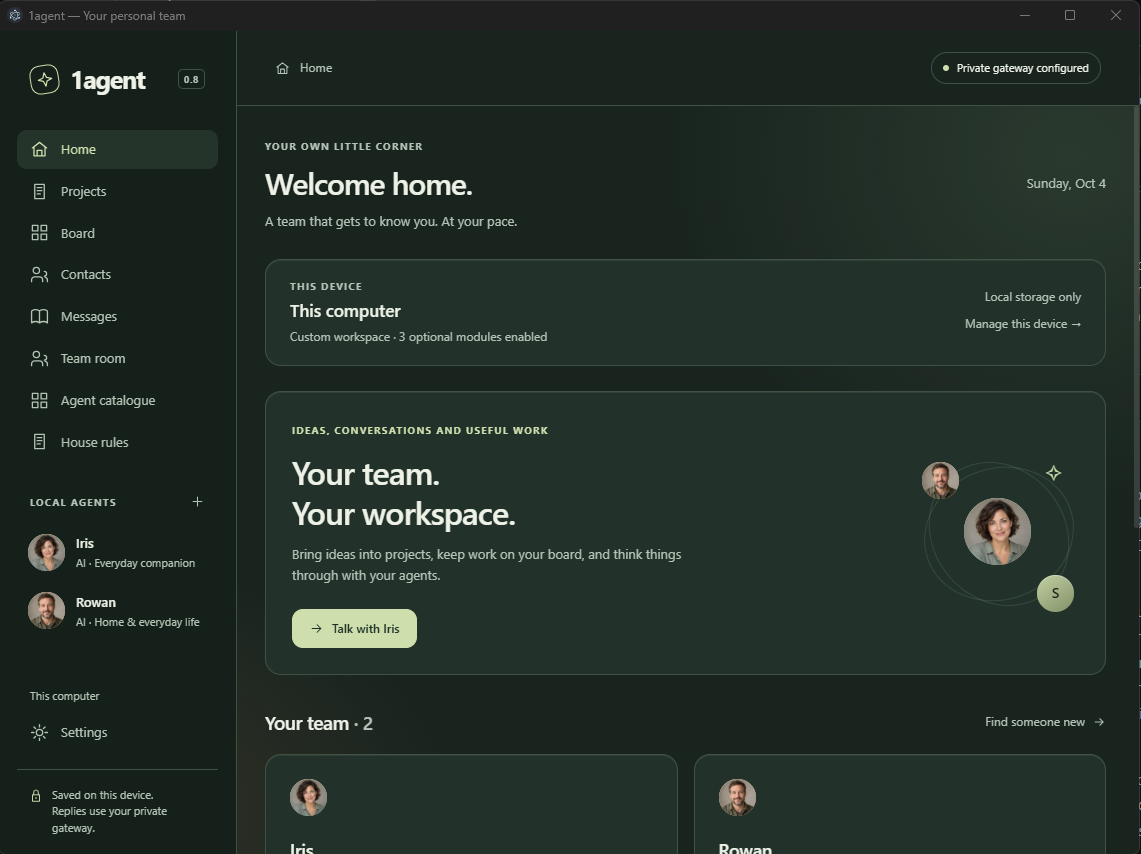This screenshot has width=1141, height=854.
Task: Open Rowan avatar in Local Agents list
Action: click(47, 611)
